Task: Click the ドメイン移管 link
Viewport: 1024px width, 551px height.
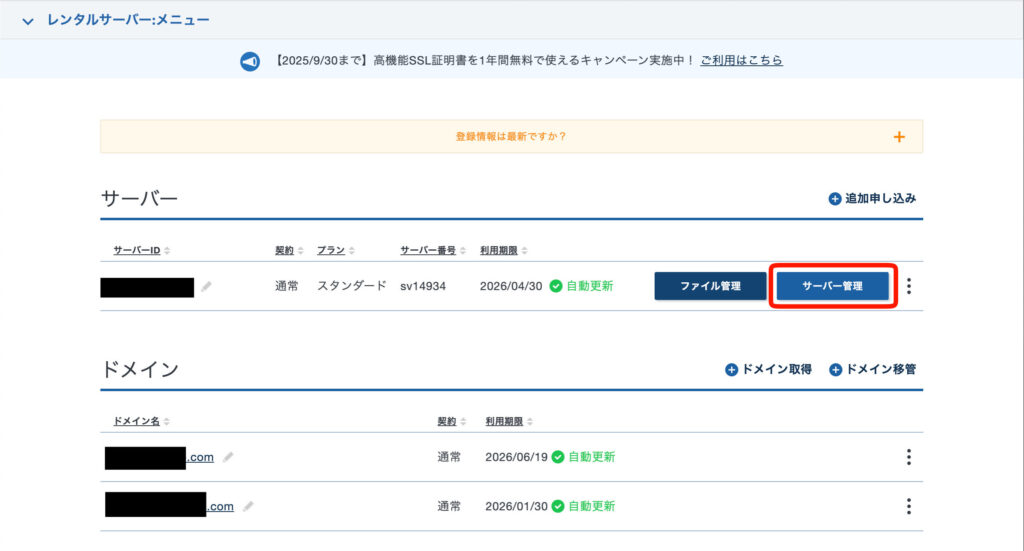Action: click(x=872, y=370)
